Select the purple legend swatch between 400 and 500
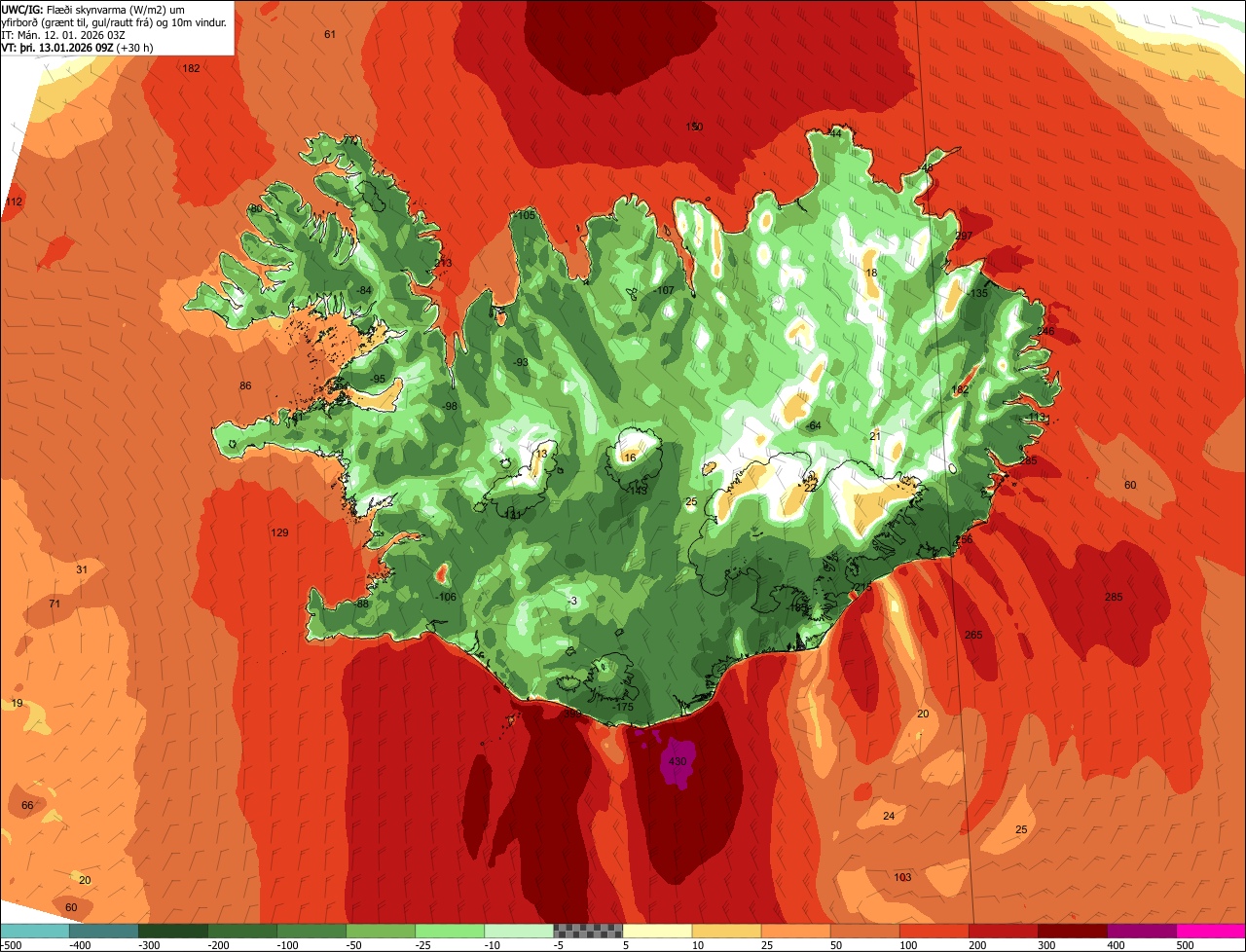 point(1142,931)
